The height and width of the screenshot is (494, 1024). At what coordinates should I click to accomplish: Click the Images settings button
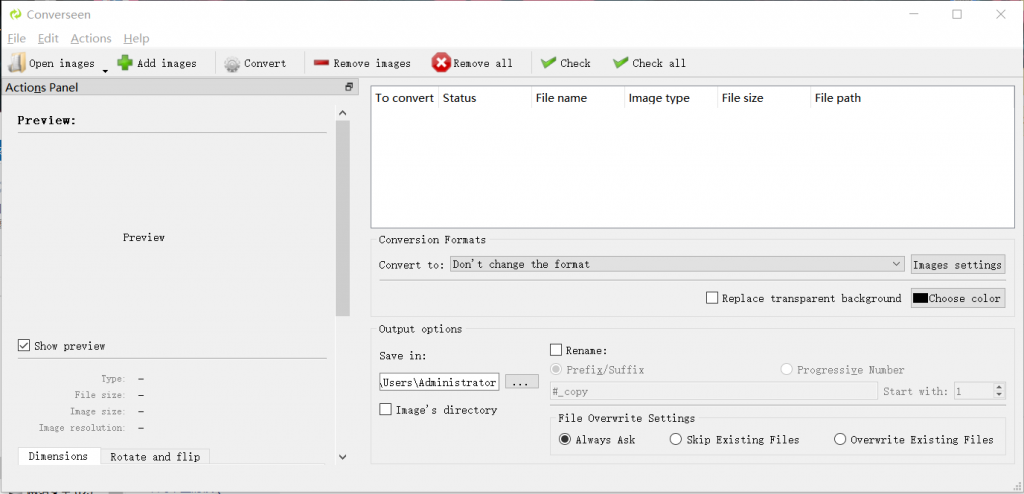957,265
